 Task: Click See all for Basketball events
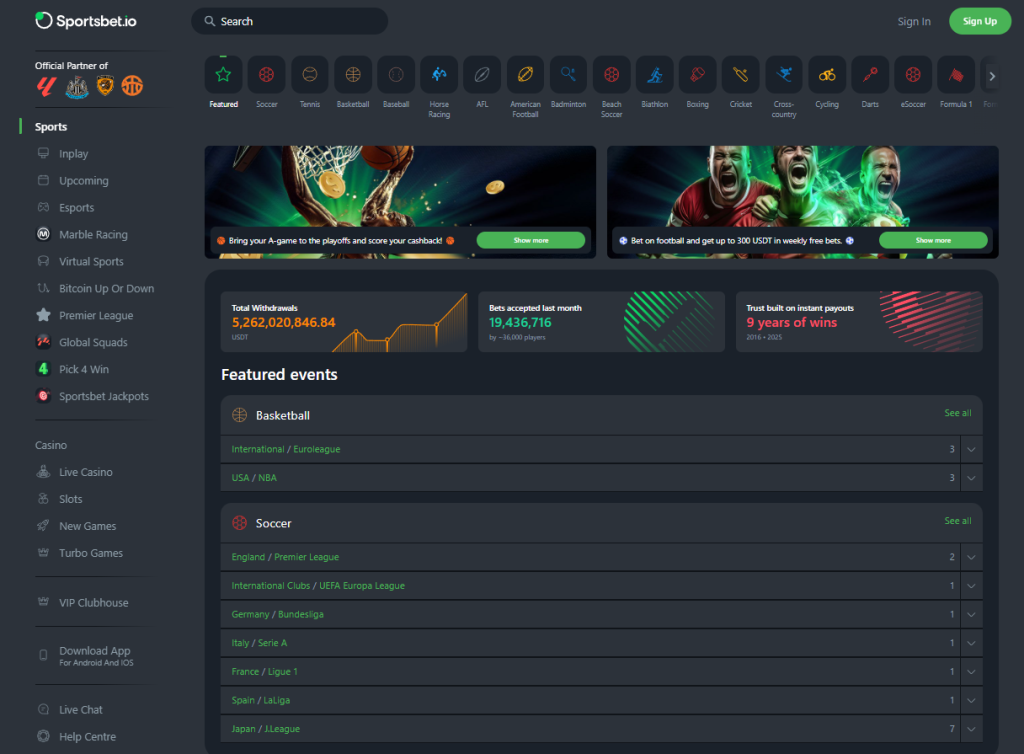[x=957, y=413]
